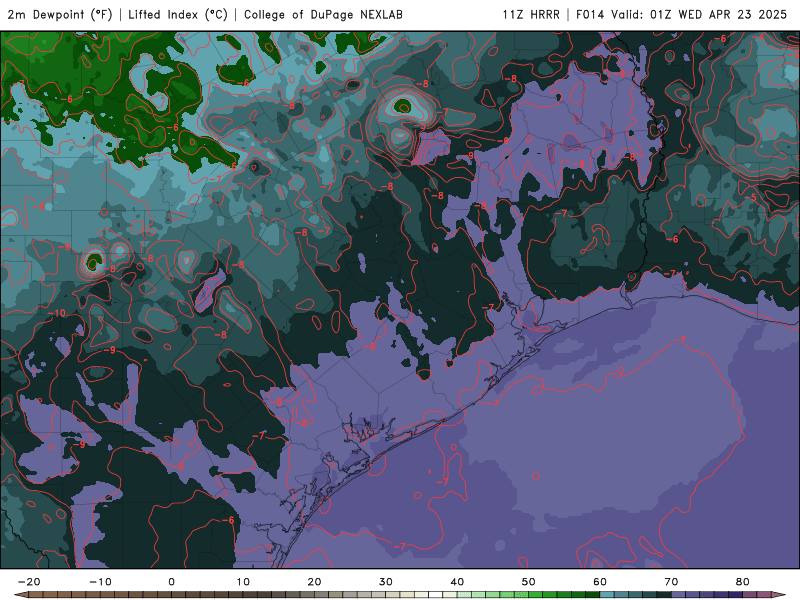Select the '0' label on the color scale
This screenshot has height=600, width=800.
[171, 582]
